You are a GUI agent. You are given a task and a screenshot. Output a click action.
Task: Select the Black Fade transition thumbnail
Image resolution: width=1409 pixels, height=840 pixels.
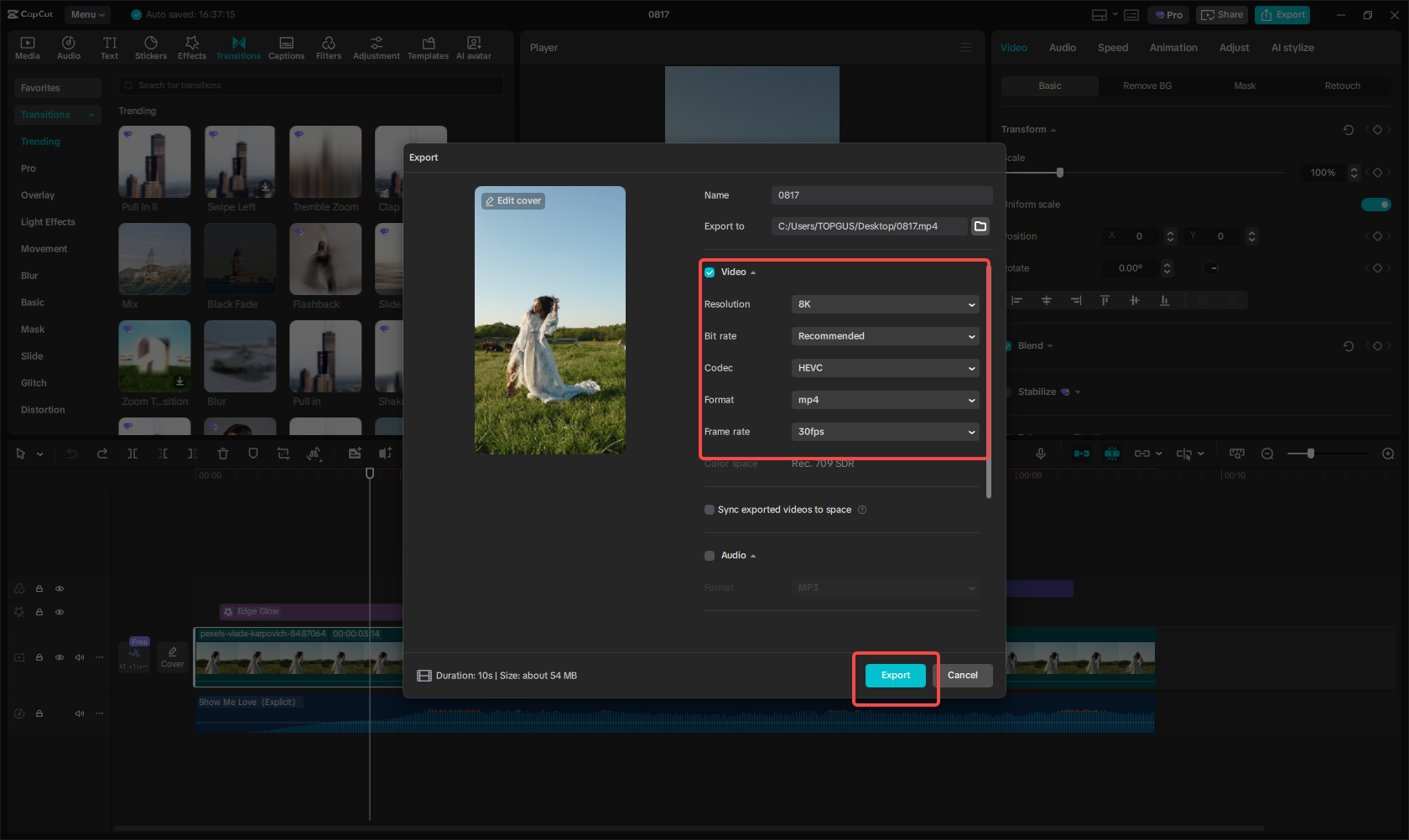tap(240, 259)
